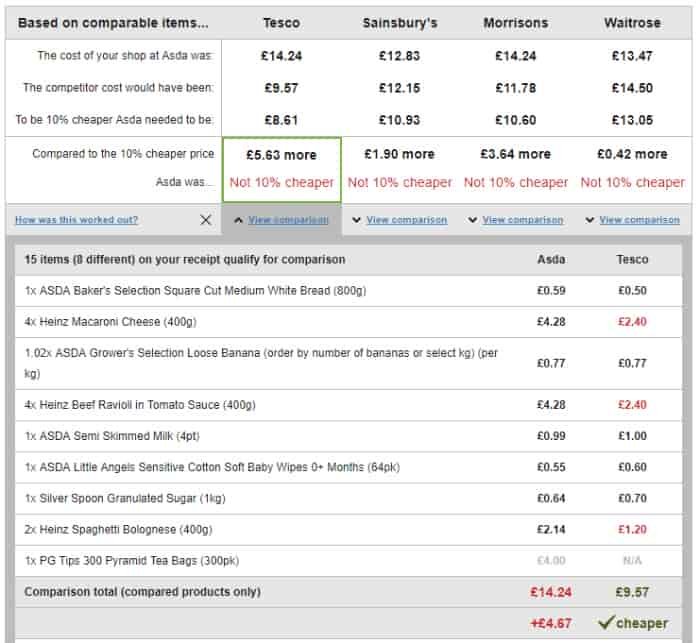
Task: Click the £10.60 Morrisons 10% cheaper target
Action: click(516, 120)
